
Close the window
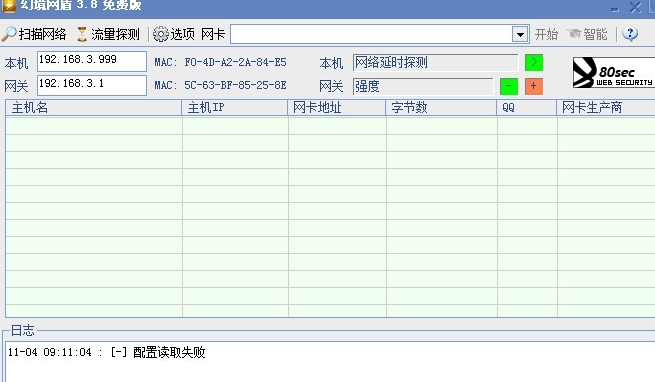[x=635, y=8]
